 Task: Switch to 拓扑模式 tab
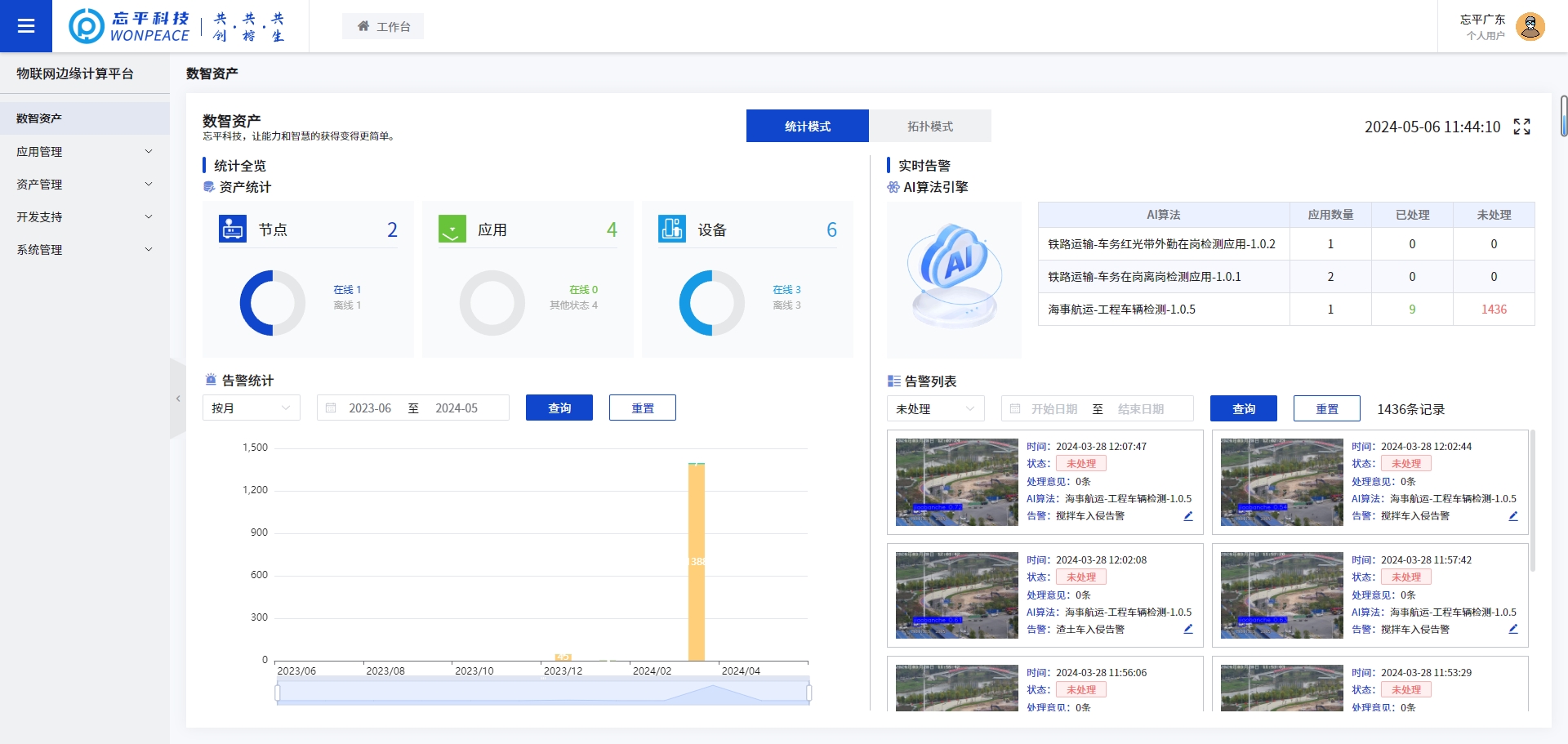click(x=930, y=126)
